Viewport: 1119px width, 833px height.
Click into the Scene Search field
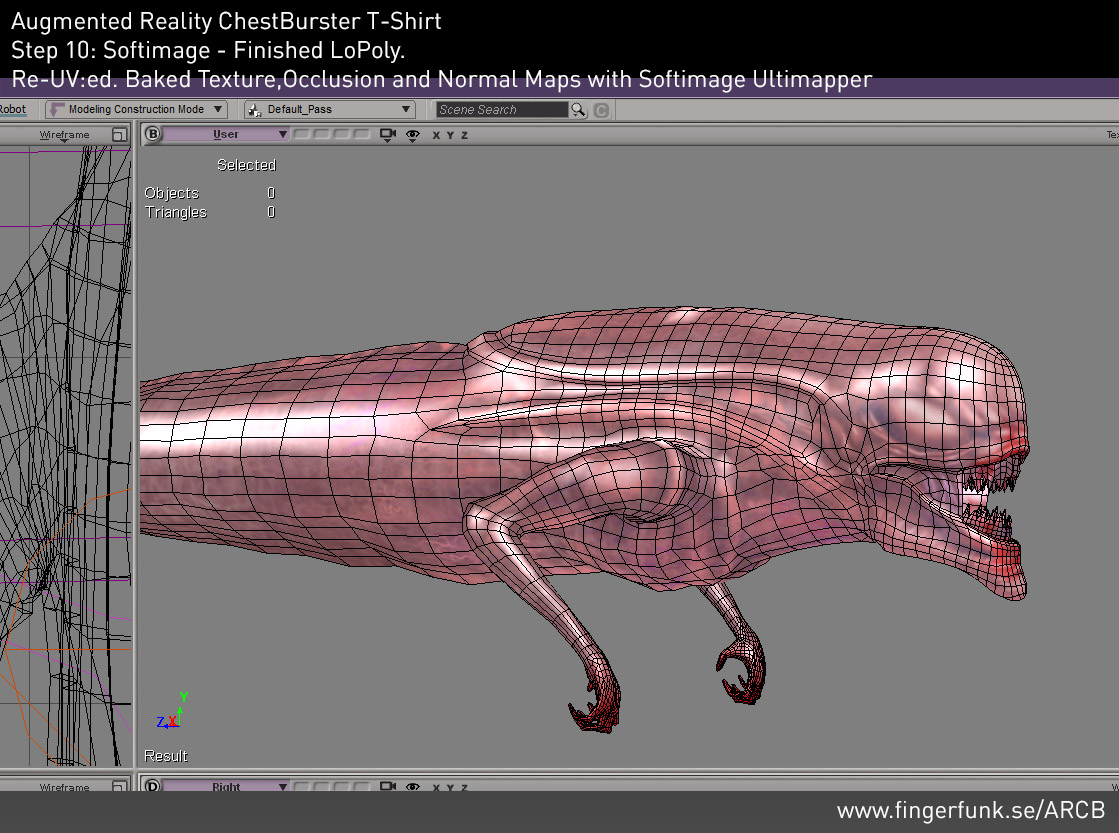click(x=502, y=110)
